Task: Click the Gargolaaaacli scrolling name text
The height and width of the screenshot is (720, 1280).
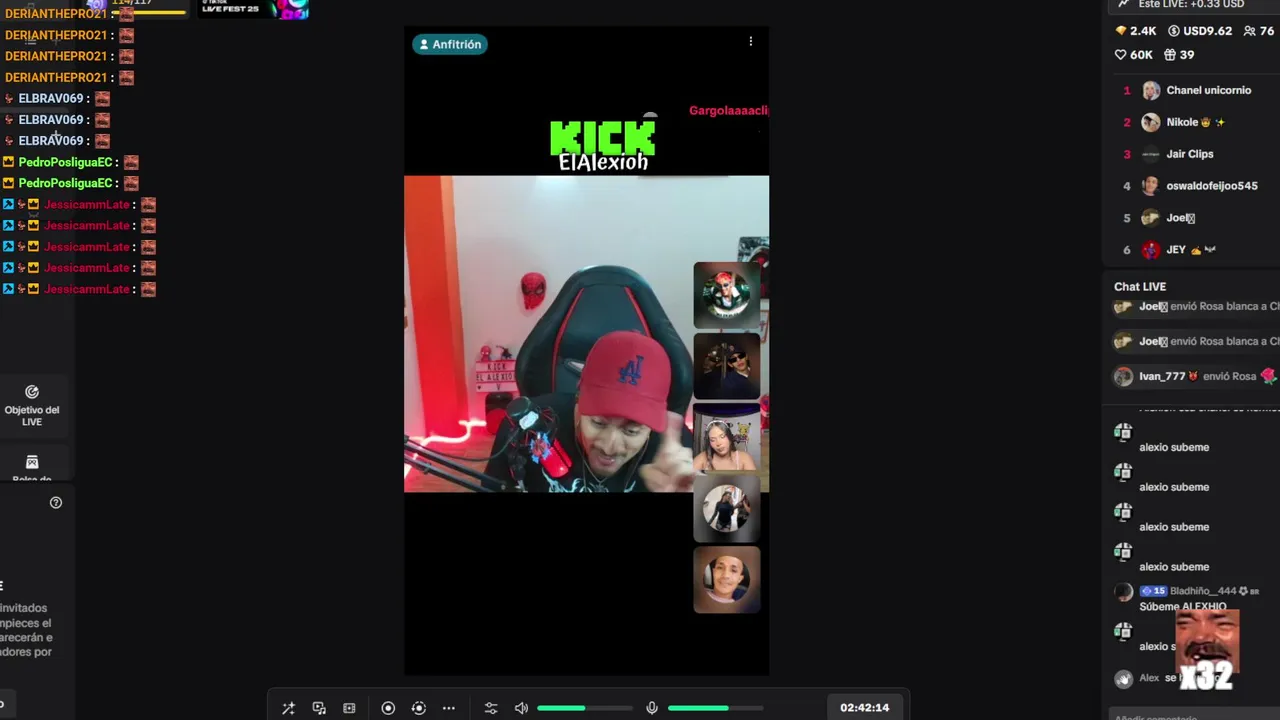Action: (728, 111)
